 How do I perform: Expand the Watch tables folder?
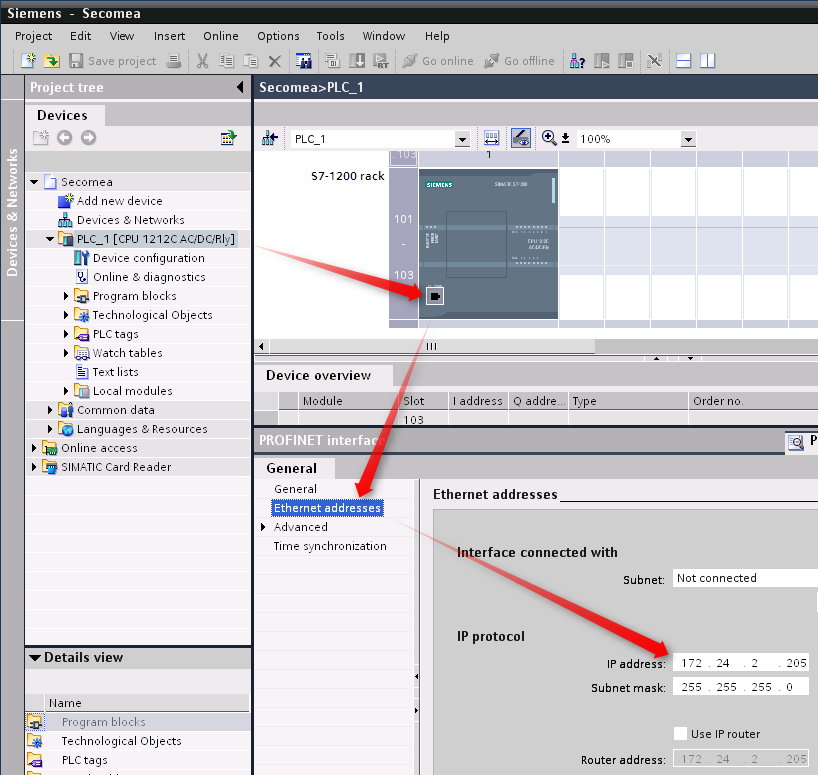(x=66, y=353)
